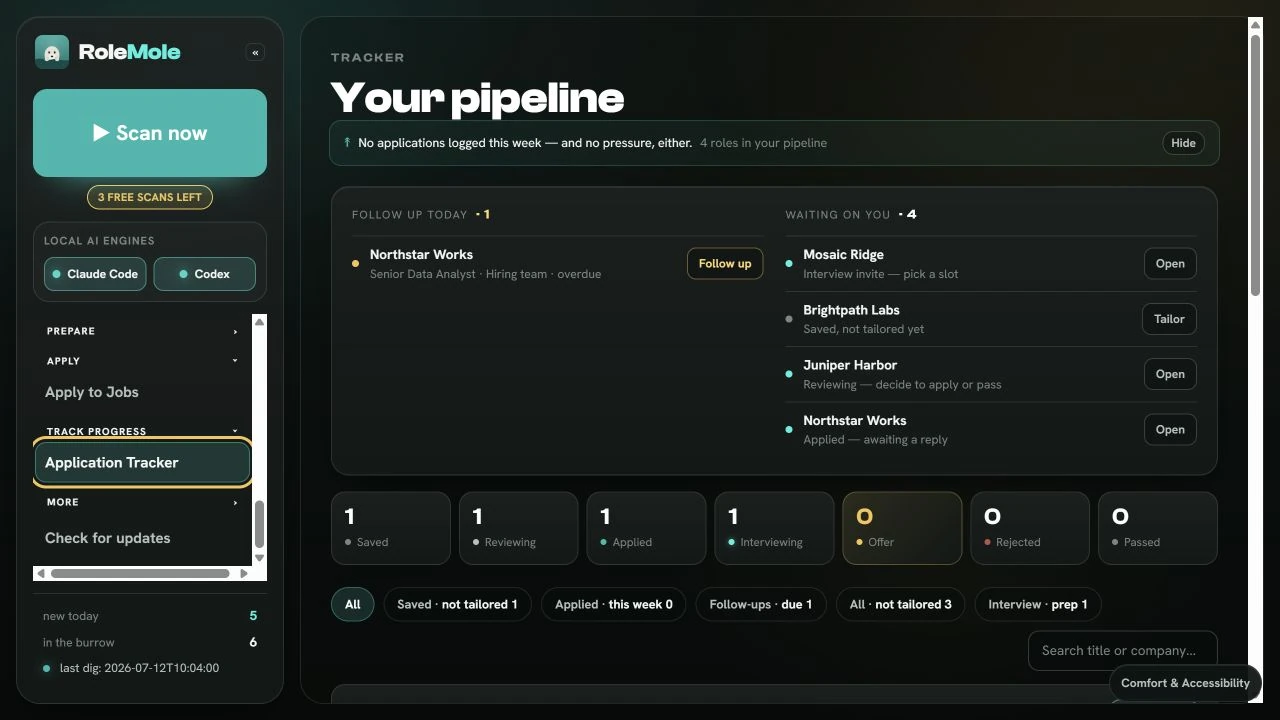Filter by Follow-ups due
1280x720 pixels.
tap(761, 604)
